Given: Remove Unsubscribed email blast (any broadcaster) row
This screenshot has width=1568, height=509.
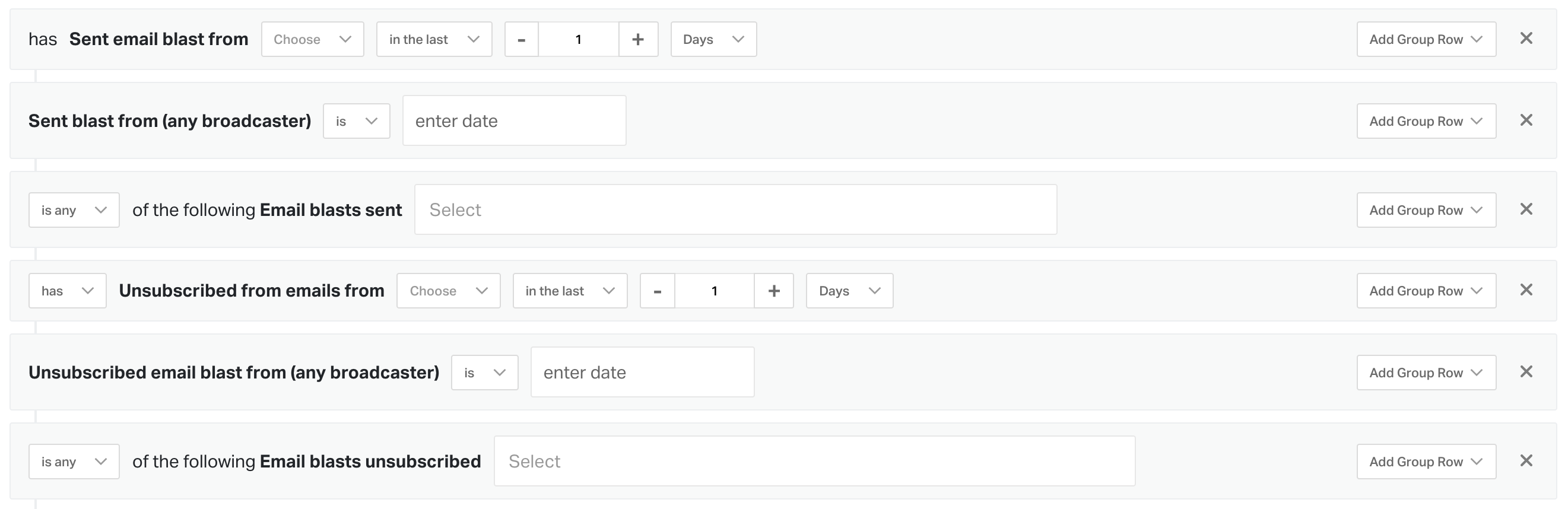Looking at the screenshot, I should [1525, 371].
